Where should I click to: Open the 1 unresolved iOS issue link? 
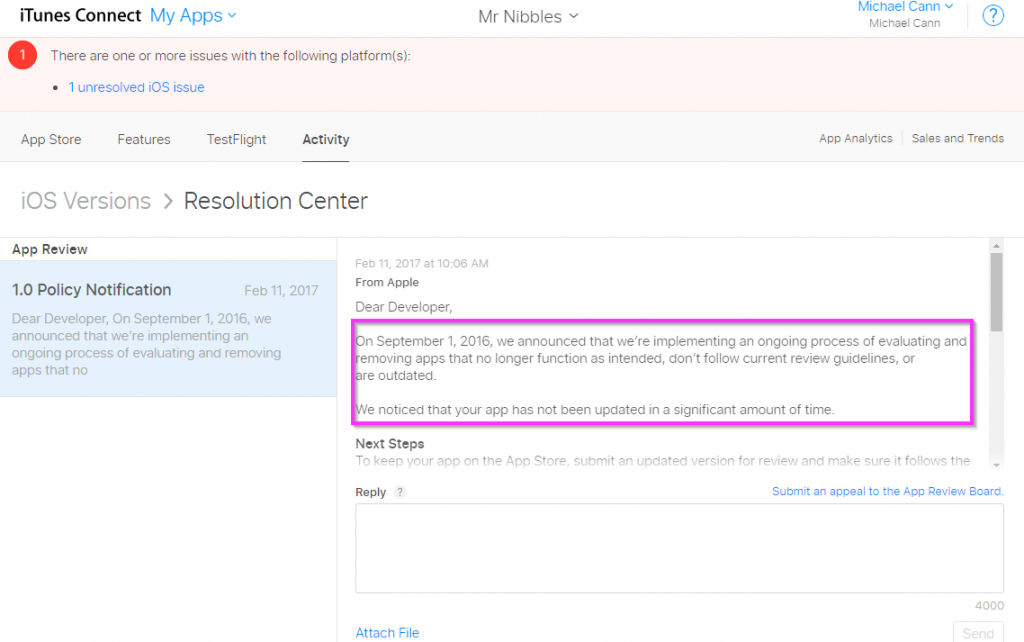[136, 87]
